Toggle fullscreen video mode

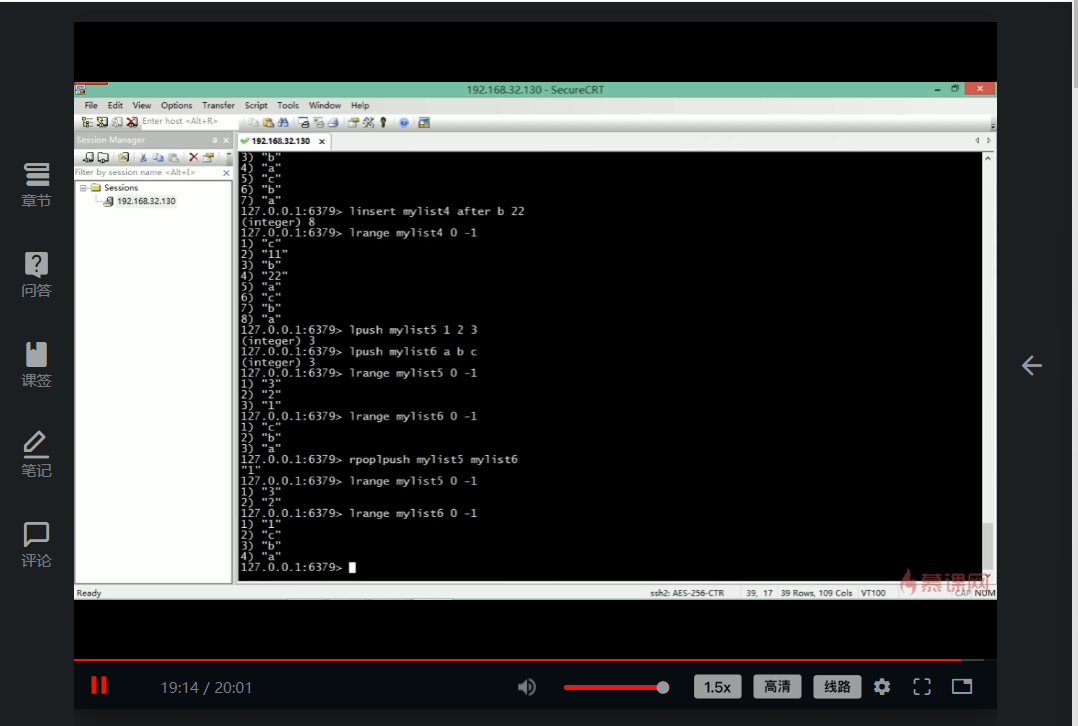click(x=922, y=686)
